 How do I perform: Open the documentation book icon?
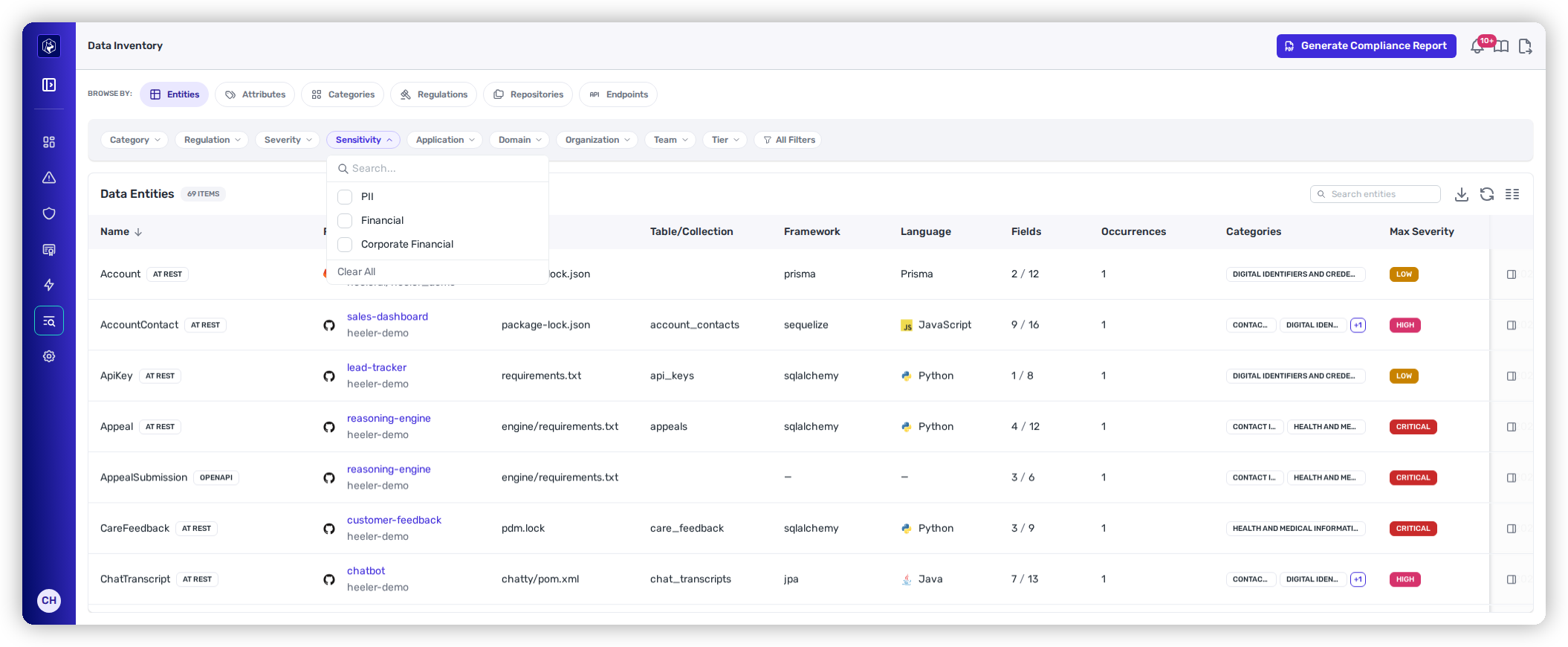point(1502,46)
